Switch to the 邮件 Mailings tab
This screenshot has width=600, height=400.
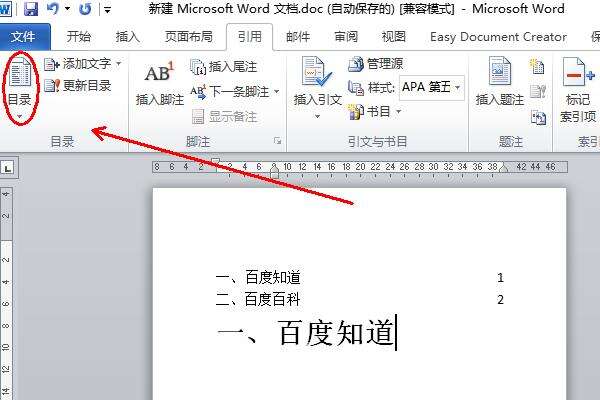(298, 37)
